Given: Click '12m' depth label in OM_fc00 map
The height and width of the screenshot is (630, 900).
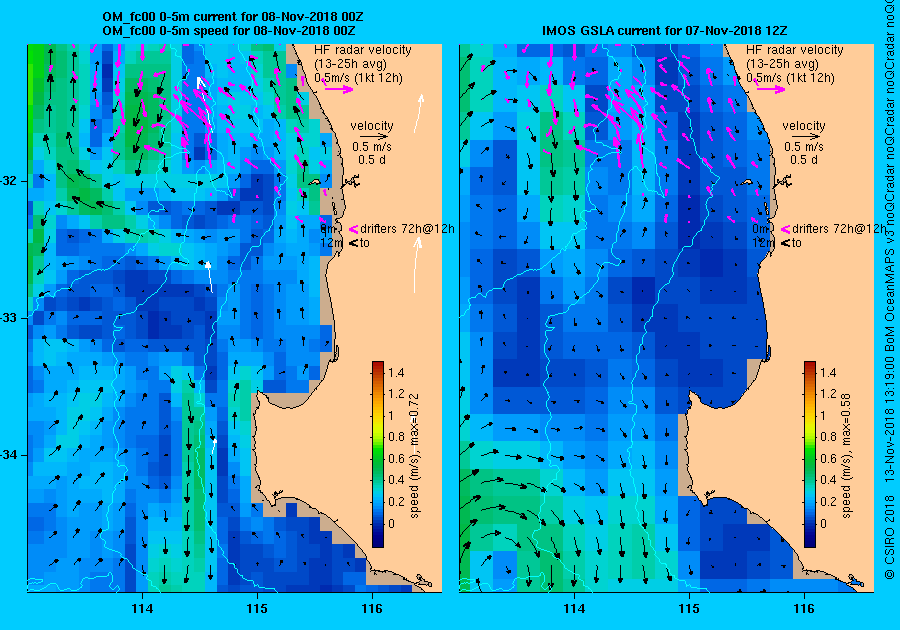Looking at the screenshot, I should pyautogui.click(x=332, y=243).
